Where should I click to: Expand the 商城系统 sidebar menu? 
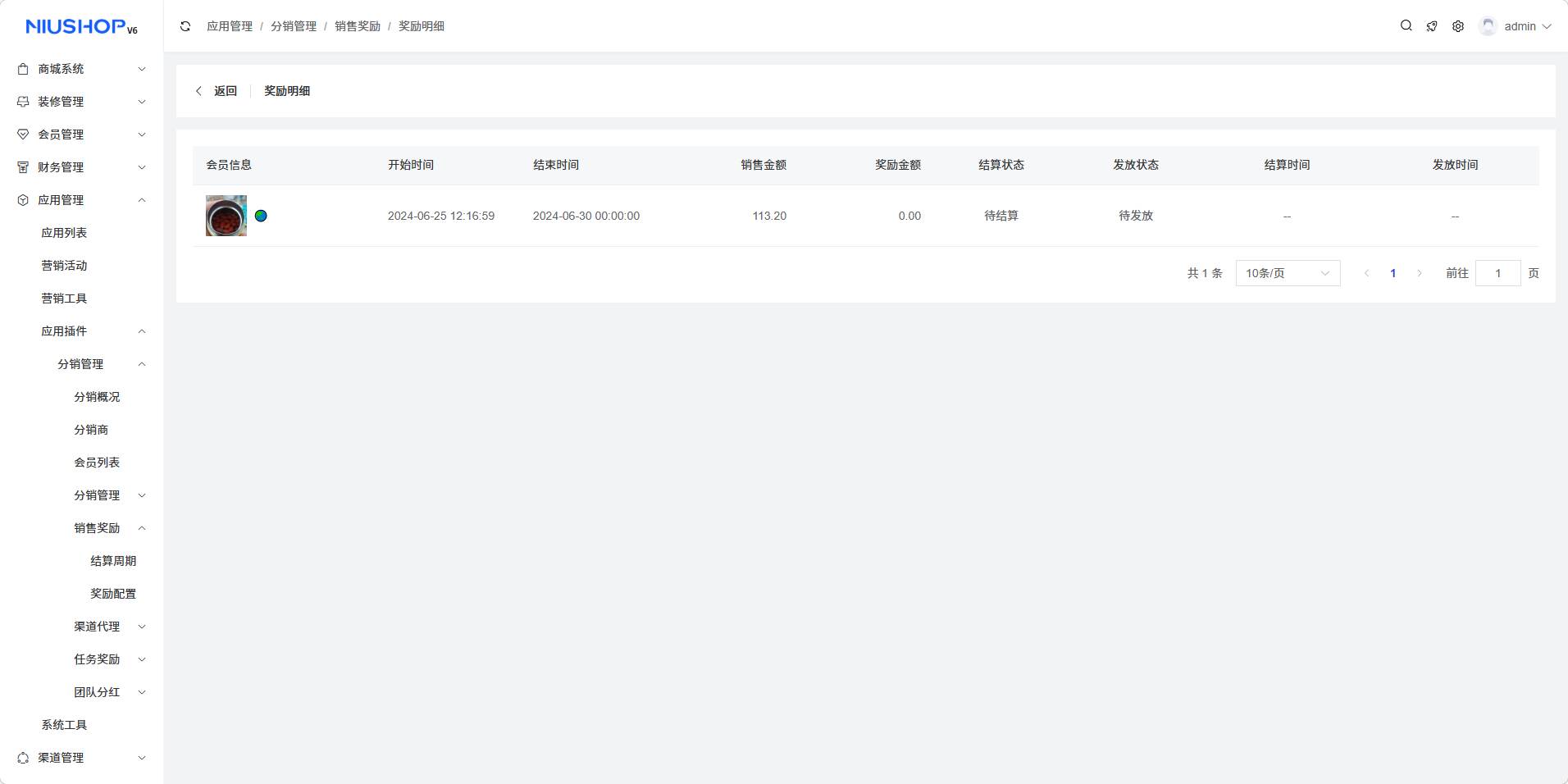tap(81, 69)
